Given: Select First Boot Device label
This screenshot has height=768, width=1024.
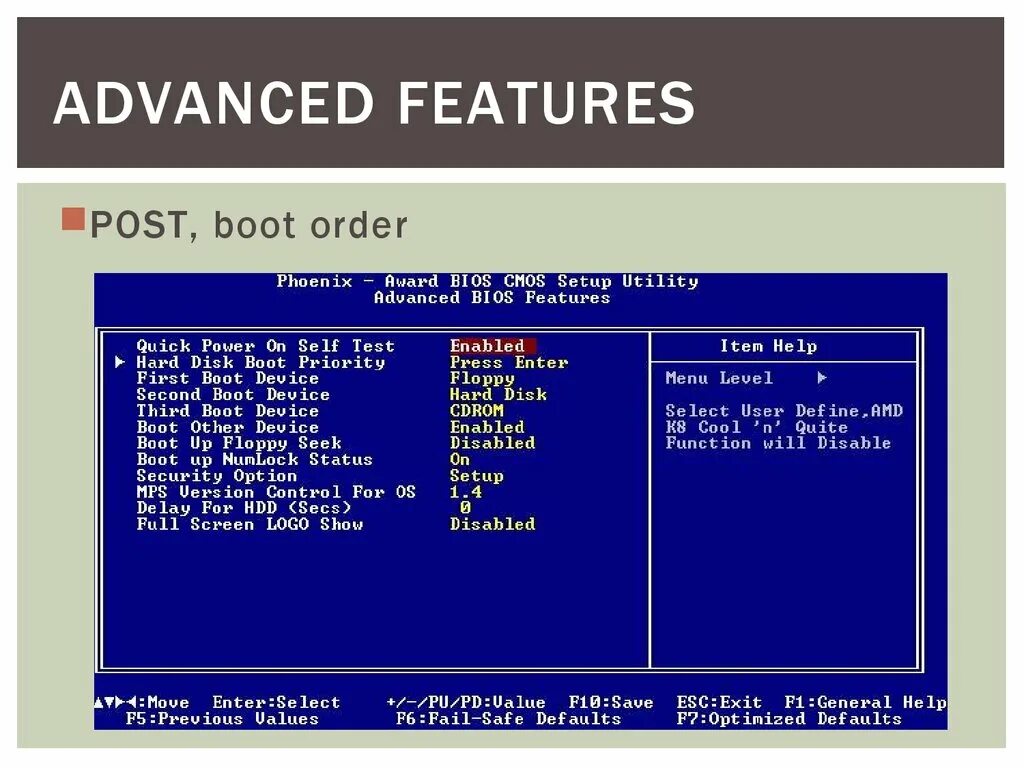Looking at the screenshot, I should click(x=227, y=378).
